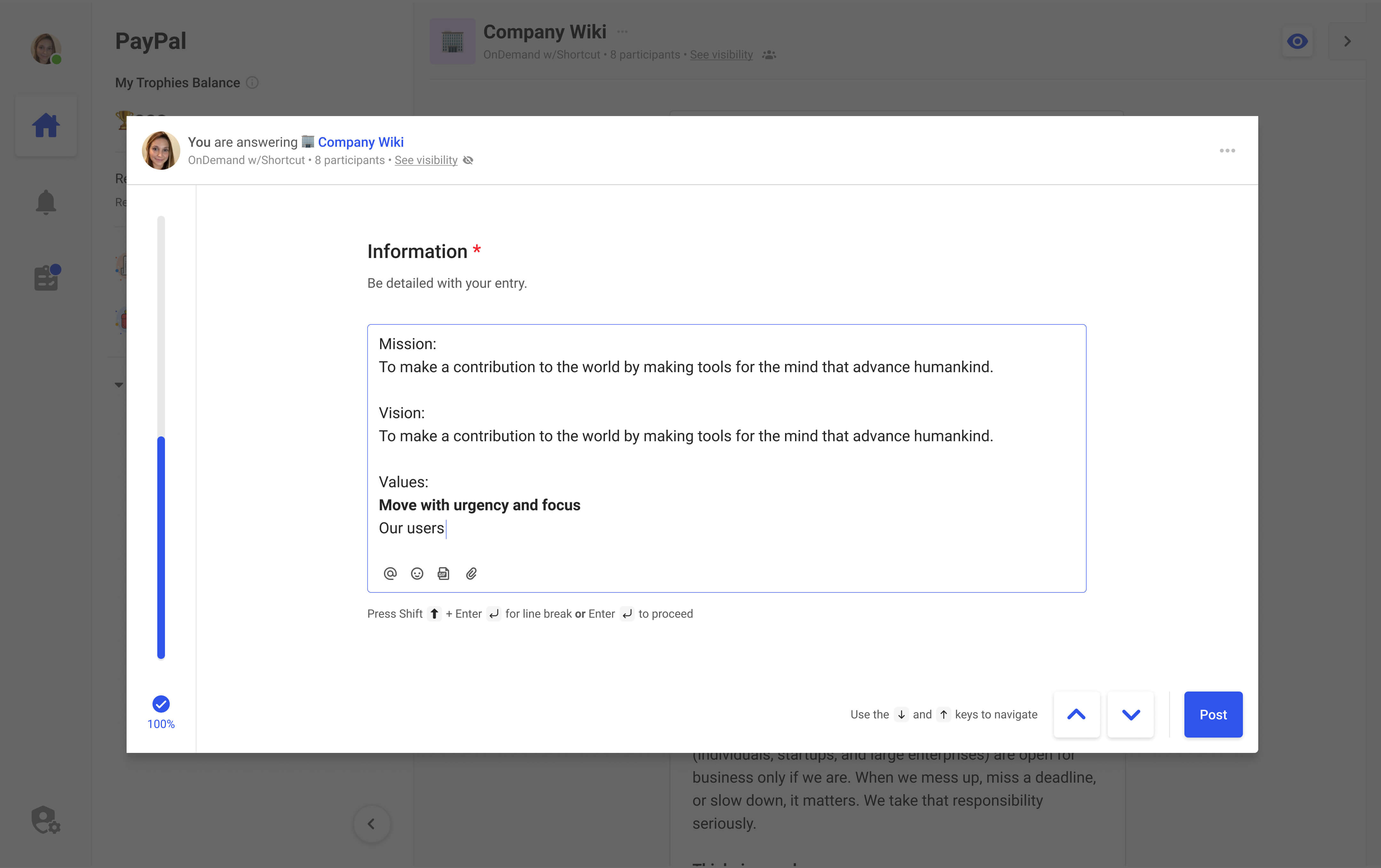Click participants icon in background header
Image resolution: width=1381 pixels, height=868 pixels.
pyautogui.click(x=769, y=54)
